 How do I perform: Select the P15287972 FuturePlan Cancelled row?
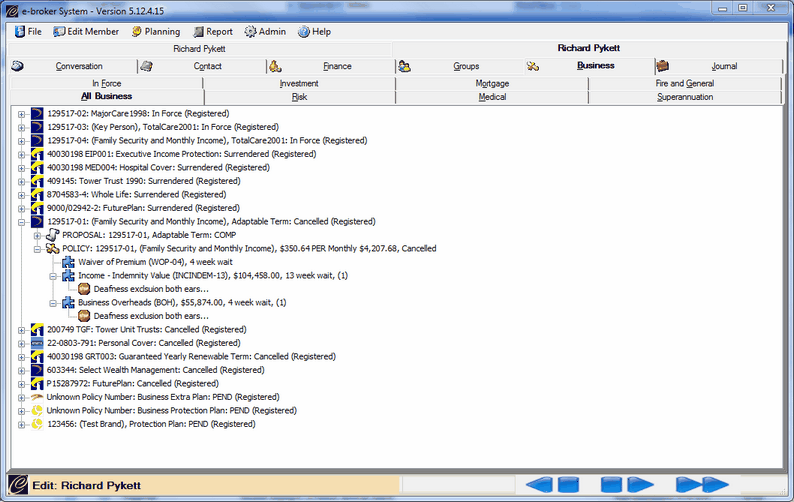(133, 383)
